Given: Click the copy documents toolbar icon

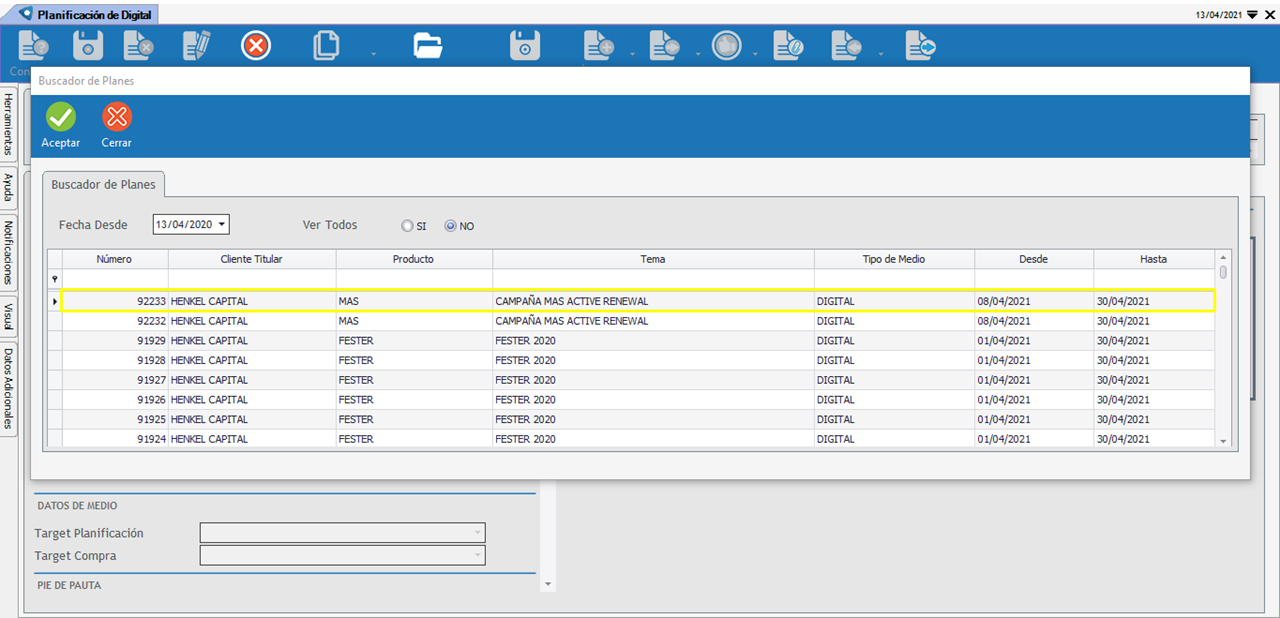Looking at the screenshot, I should pos(326,46).
